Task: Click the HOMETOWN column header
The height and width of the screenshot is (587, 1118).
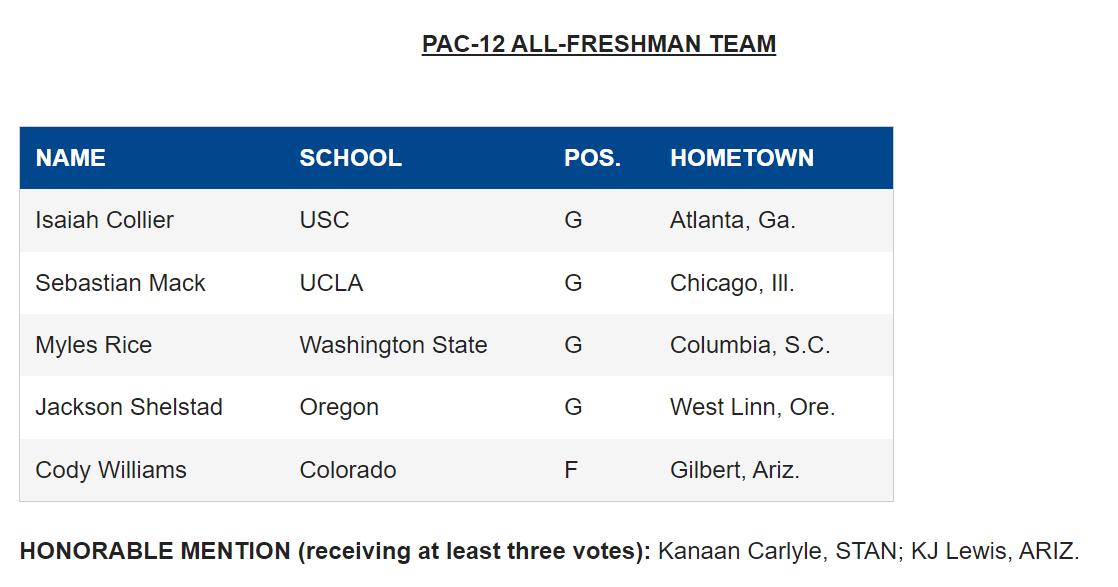Action: tap(742, 158)
